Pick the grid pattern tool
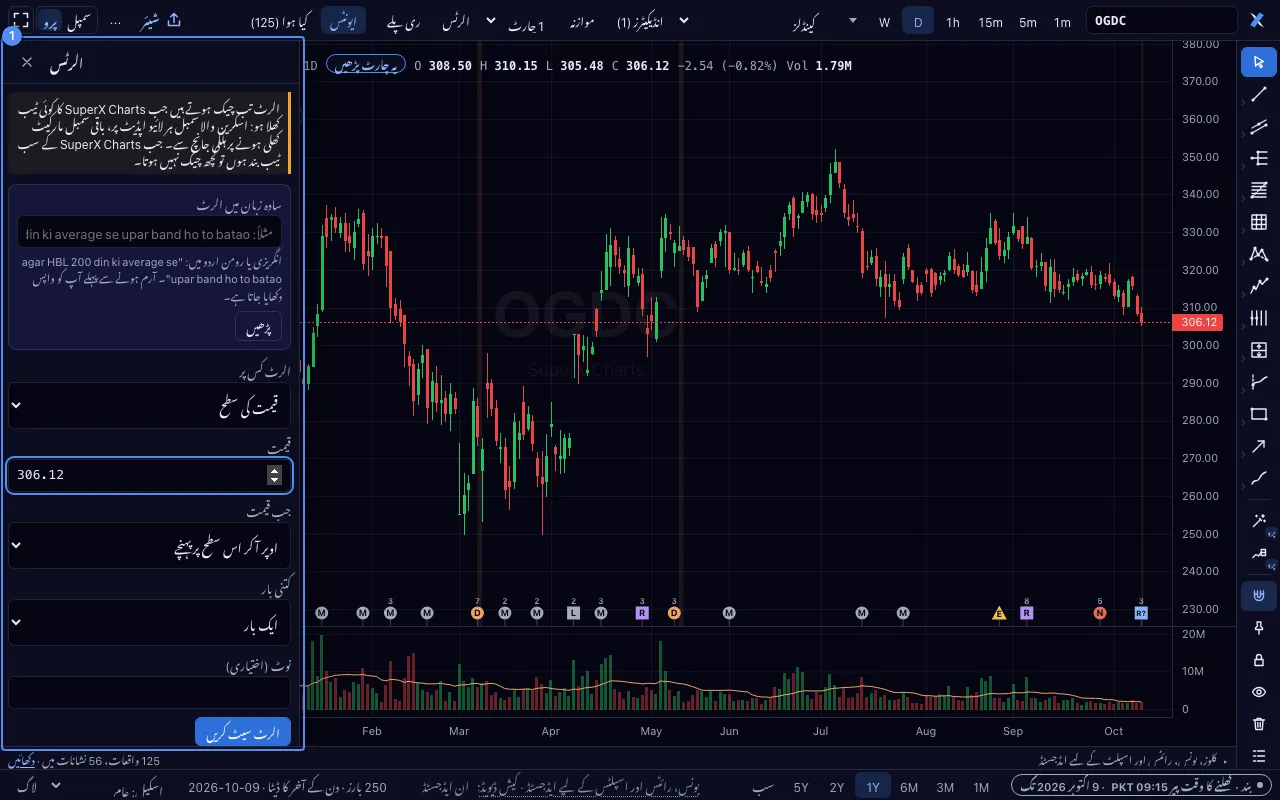1280x800 pixels. click(1258, 222)
